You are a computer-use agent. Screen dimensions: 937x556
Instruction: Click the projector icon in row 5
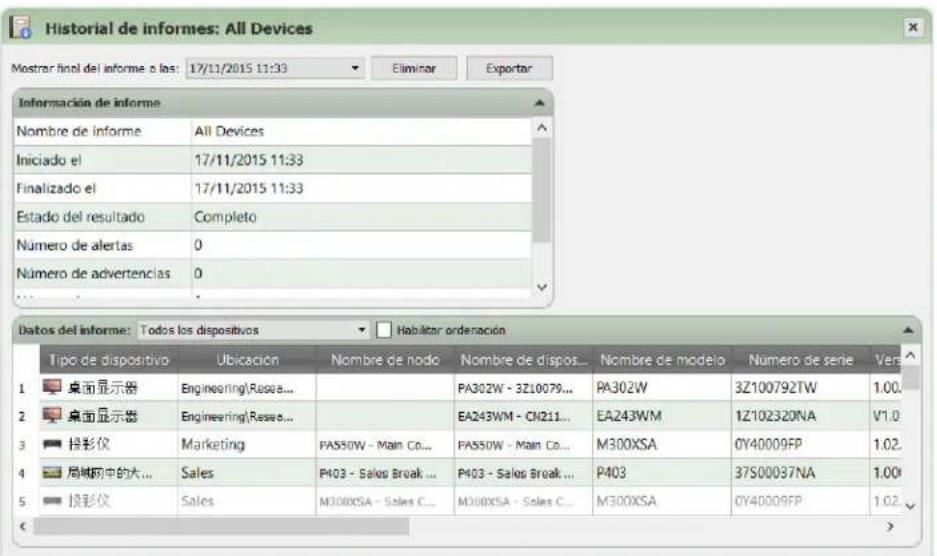(52, 501)
